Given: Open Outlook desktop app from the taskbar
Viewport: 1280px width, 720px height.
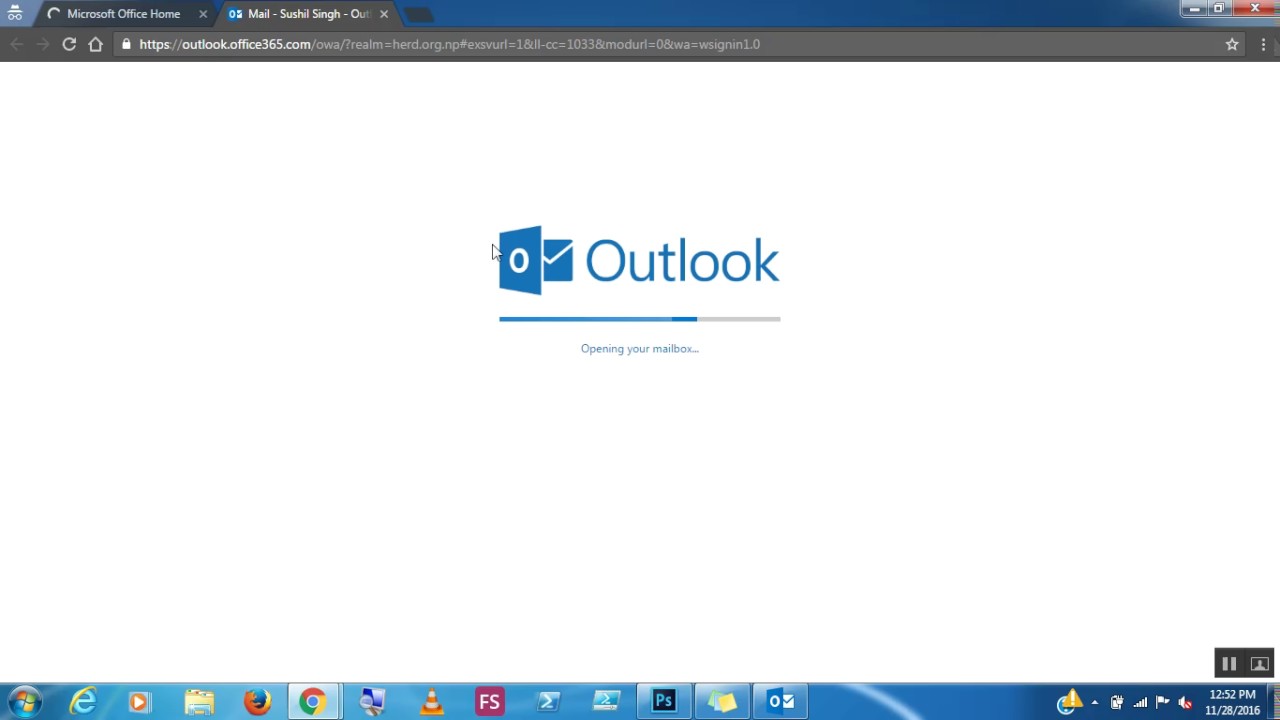Looking at the screenshot, I should [781, 702].
